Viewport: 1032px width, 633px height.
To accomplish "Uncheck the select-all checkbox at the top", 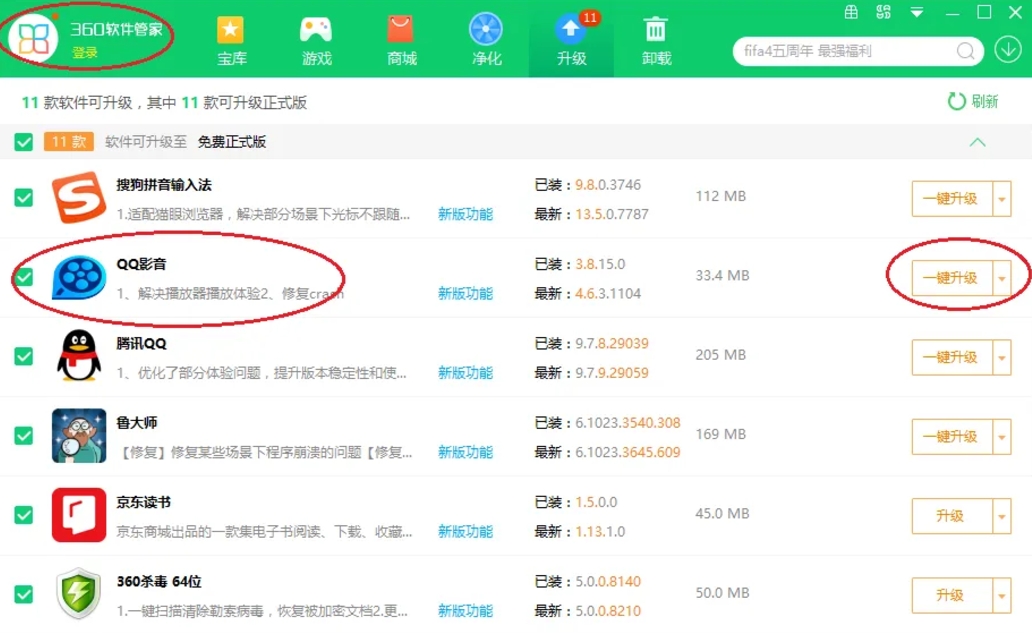I will 22,142.
